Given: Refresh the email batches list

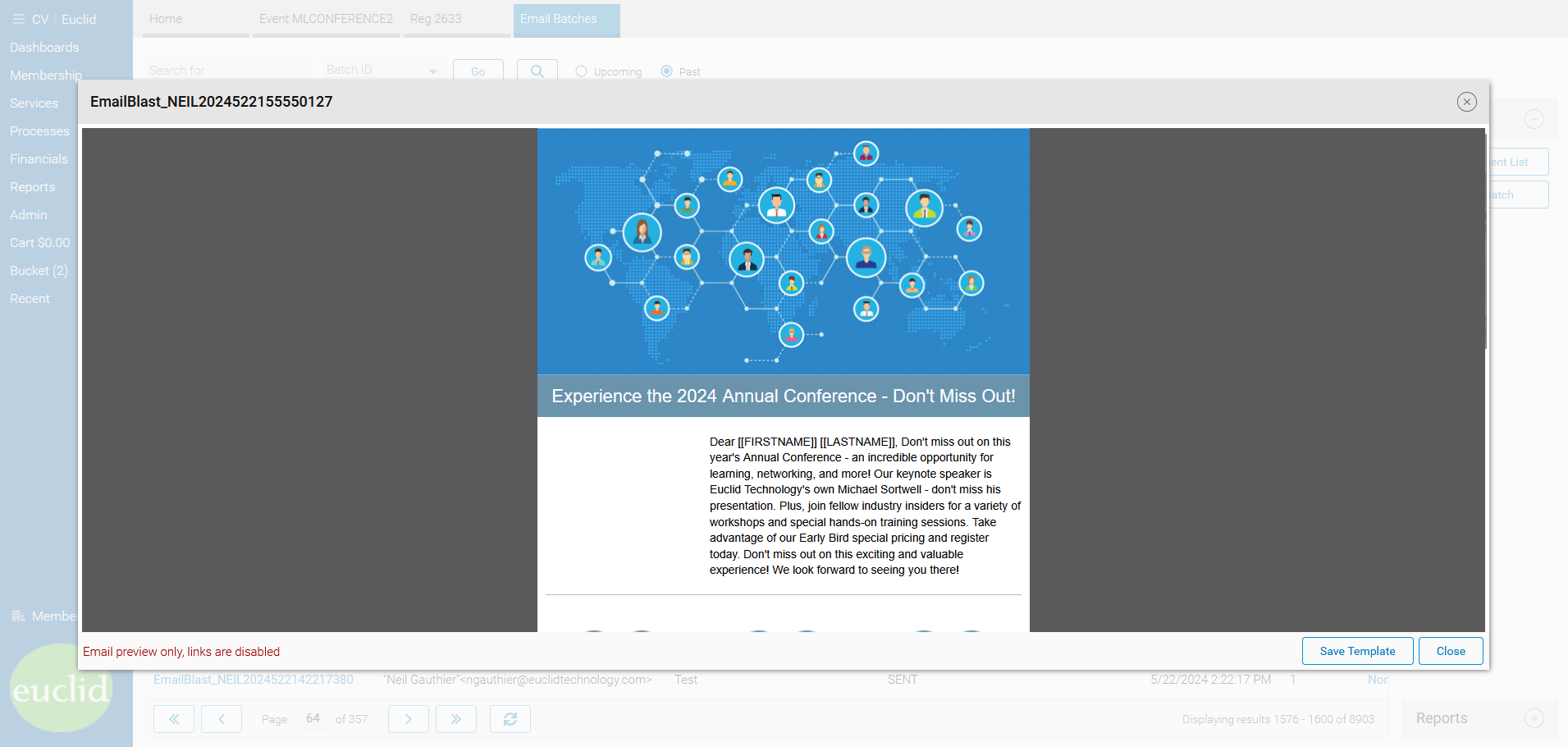Looking at the screenshot, I should coord(510,719).
